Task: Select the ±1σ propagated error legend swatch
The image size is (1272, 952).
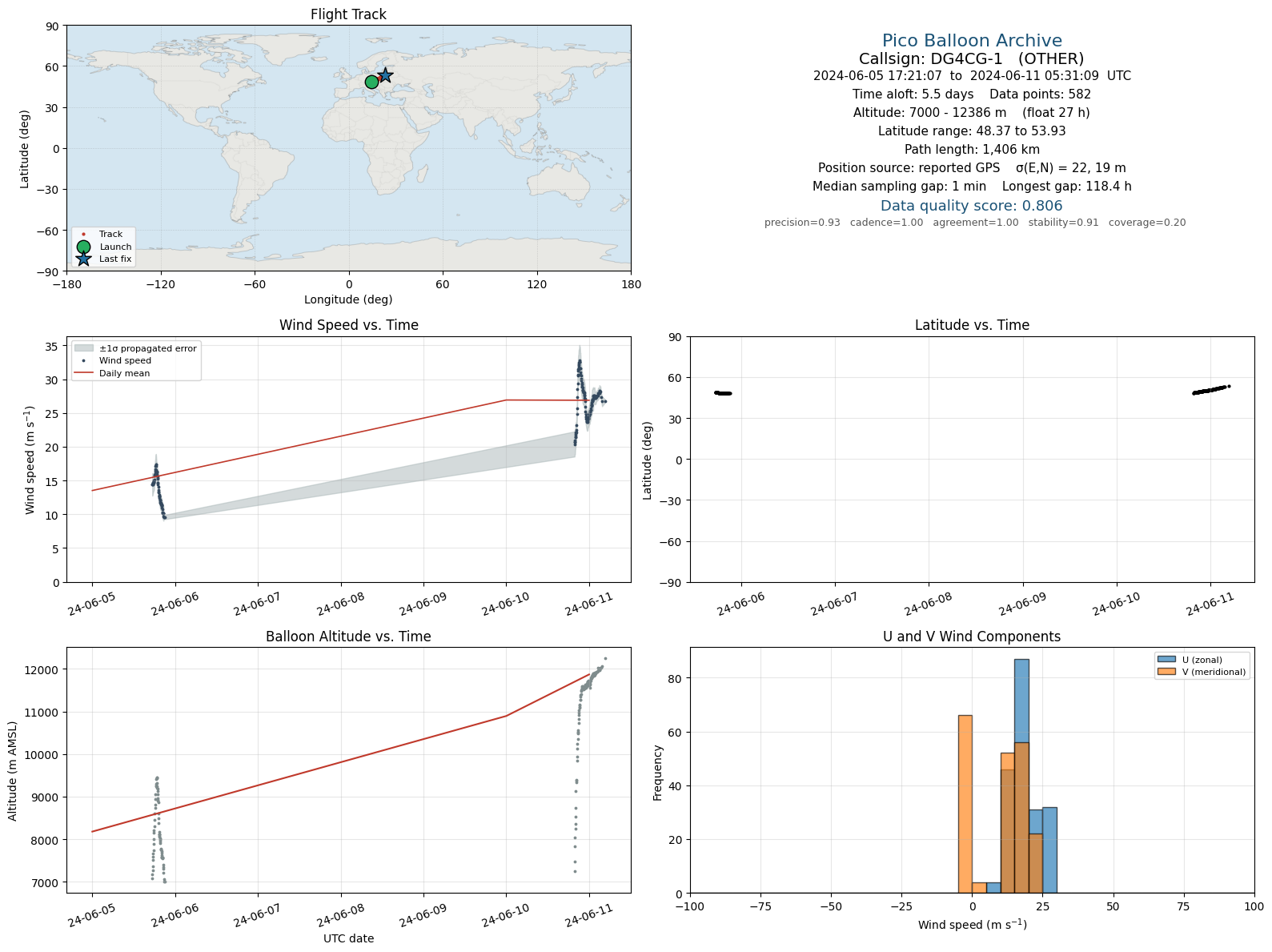Action: tap(84, 348)
